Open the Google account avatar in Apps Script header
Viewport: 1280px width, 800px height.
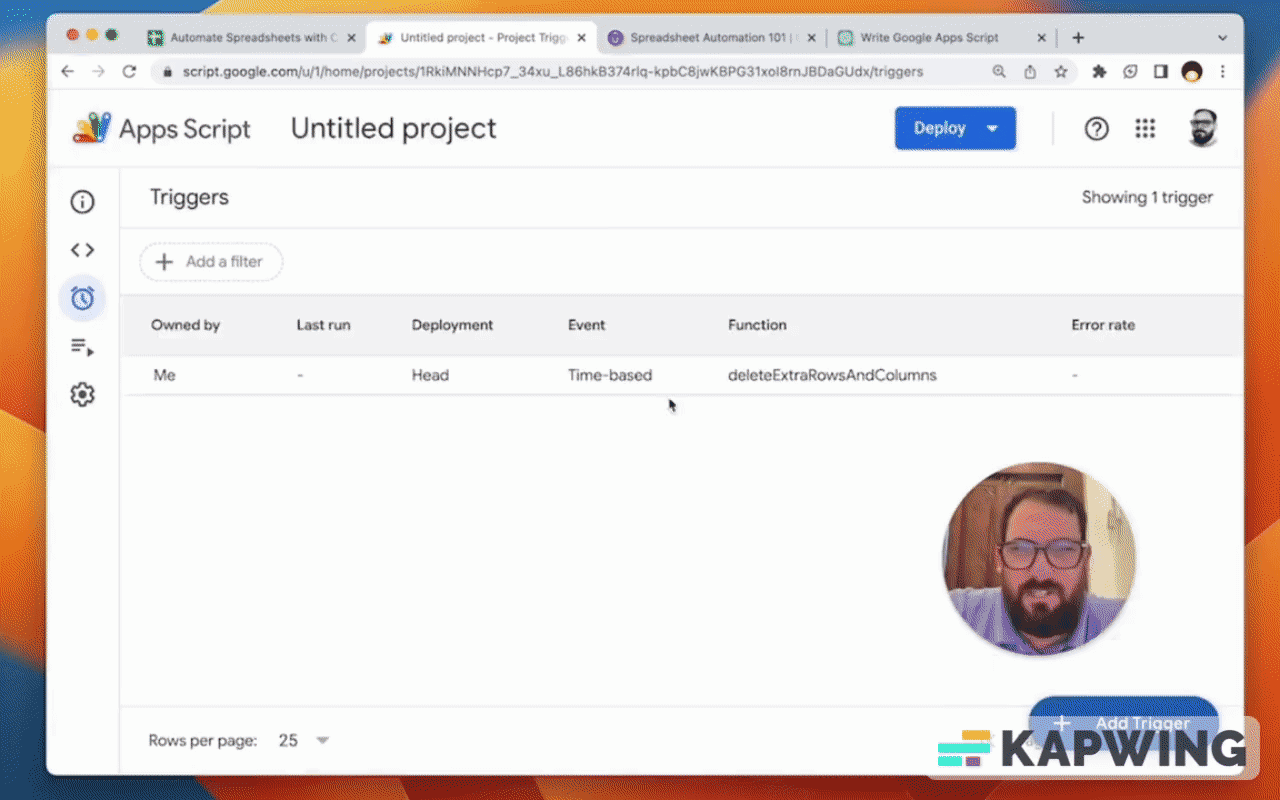click(x=1203, y=129)
